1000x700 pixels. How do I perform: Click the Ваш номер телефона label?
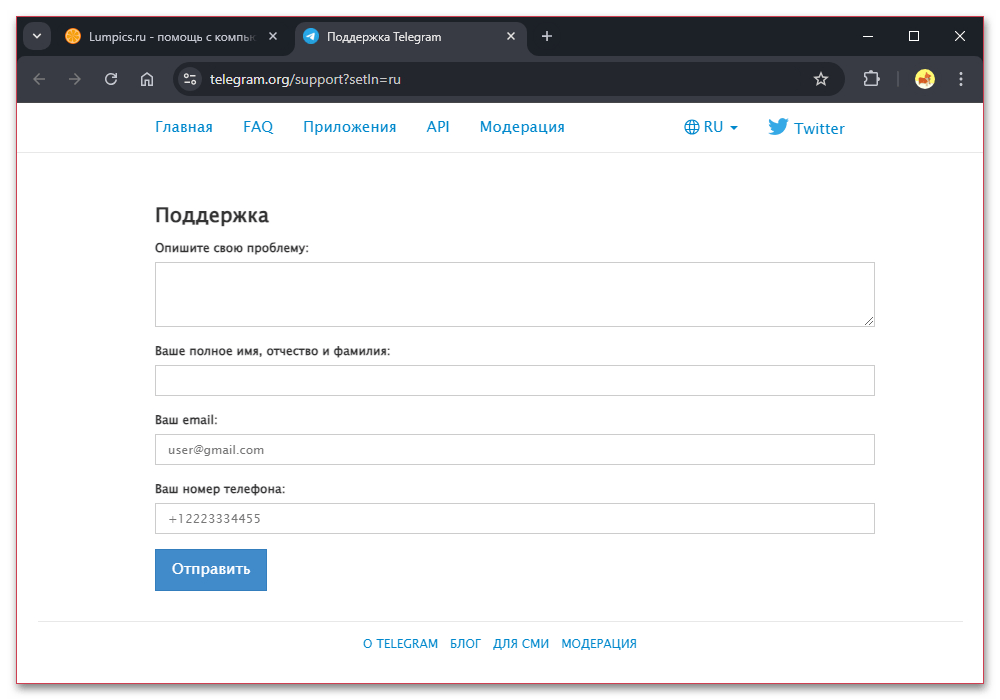click(x=220, y=489)
